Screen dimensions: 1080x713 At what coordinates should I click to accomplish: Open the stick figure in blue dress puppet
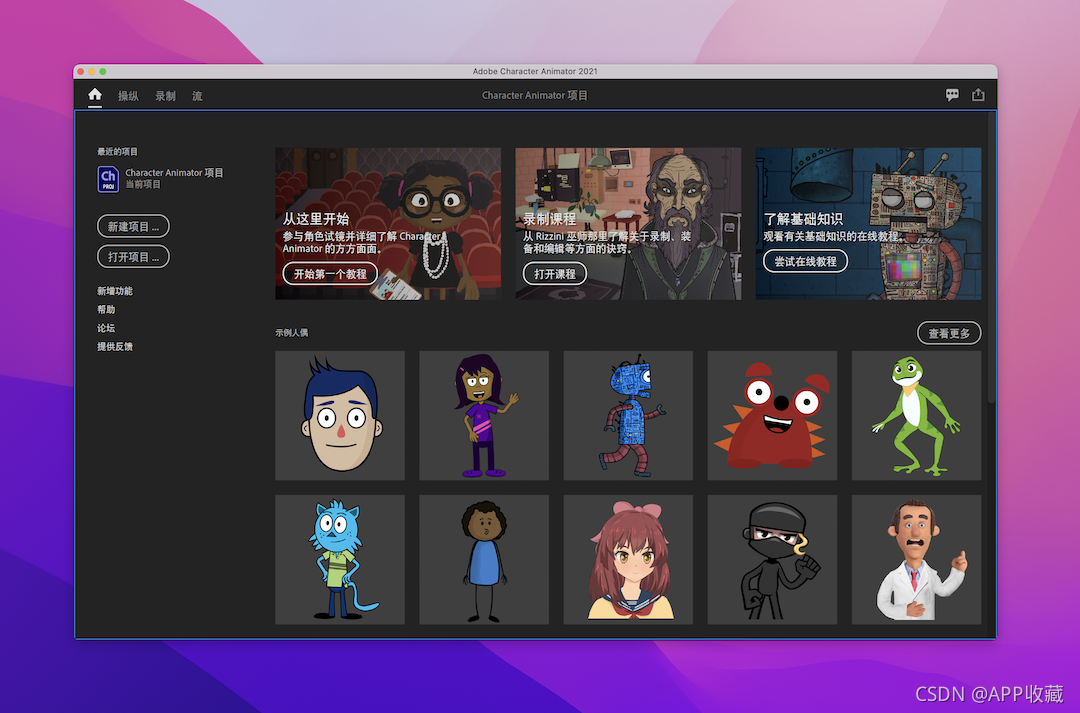point(484,559)
